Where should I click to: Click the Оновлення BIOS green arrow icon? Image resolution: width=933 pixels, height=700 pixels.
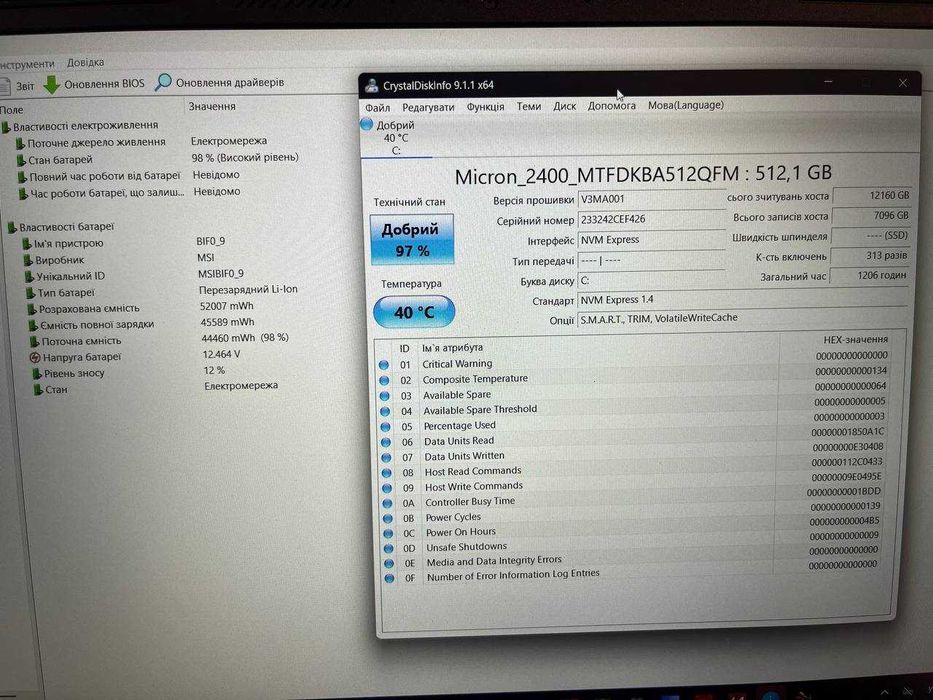(x=52, y=85)
